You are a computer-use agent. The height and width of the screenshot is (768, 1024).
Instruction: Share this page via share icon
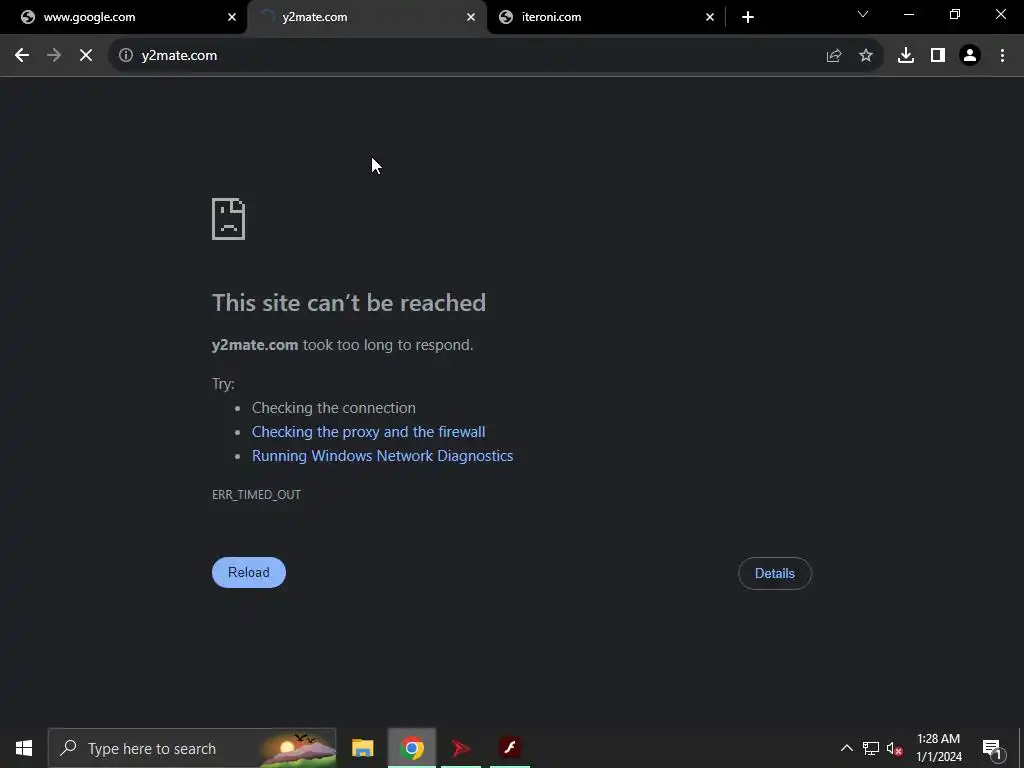(833, 56)
